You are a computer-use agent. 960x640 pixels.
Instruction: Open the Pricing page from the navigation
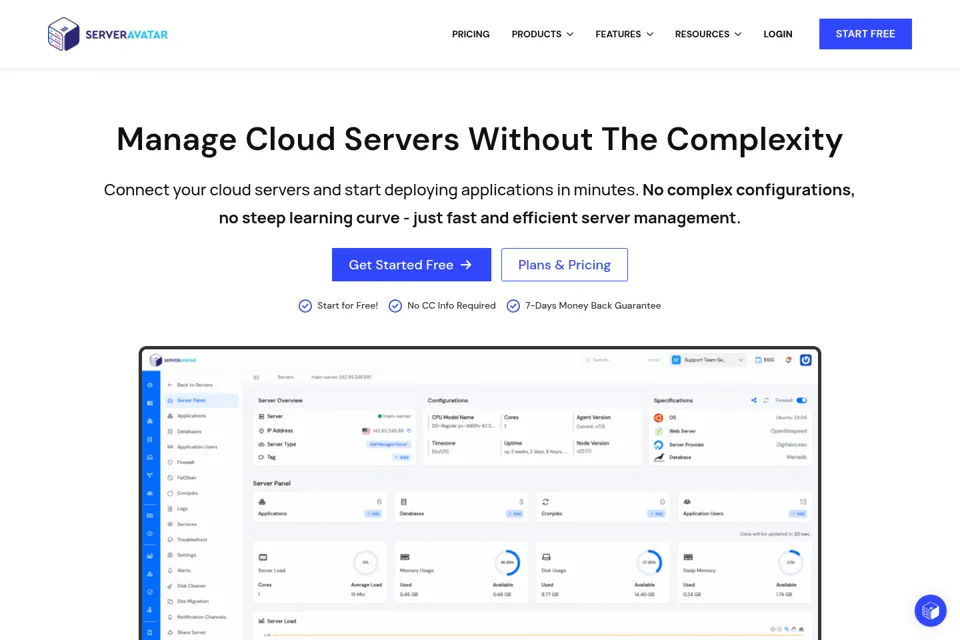[470, 34]
